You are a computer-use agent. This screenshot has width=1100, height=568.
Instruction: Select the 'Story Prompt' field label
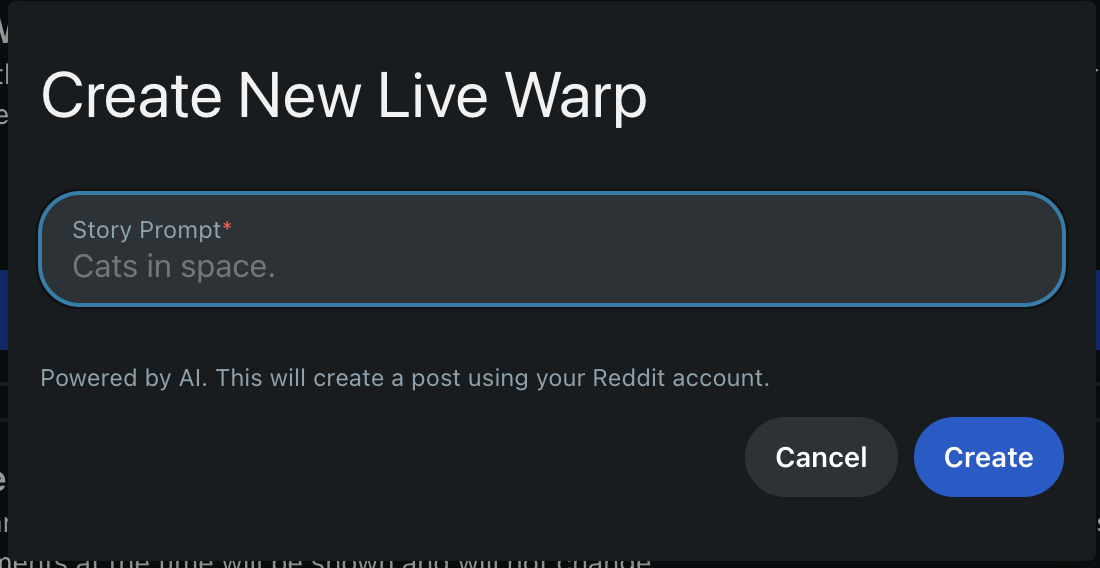(x=147, y=230)
